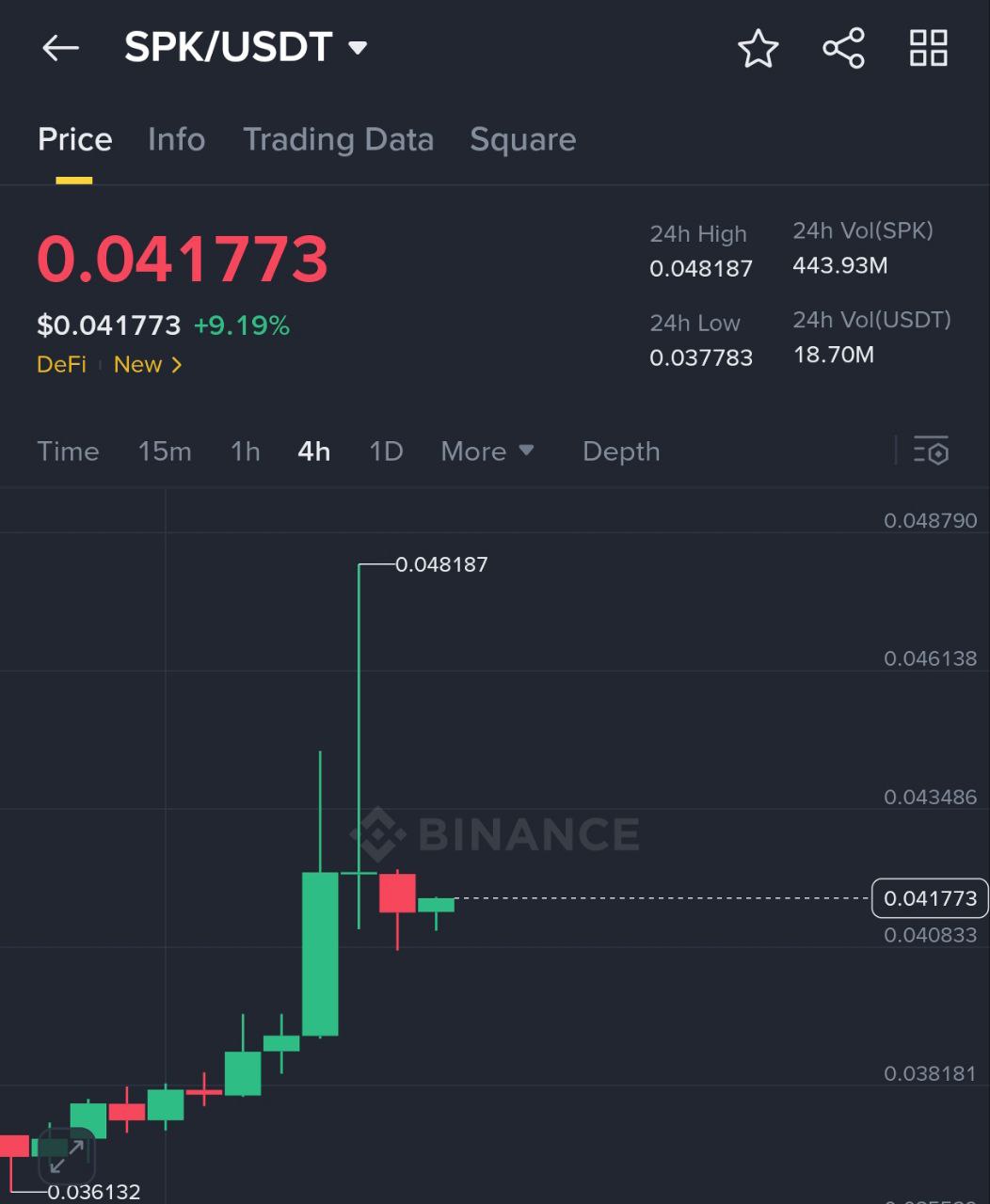Tap the 24h High value 0.048187
The image size is (990, 1204).
tap(701, 269)
